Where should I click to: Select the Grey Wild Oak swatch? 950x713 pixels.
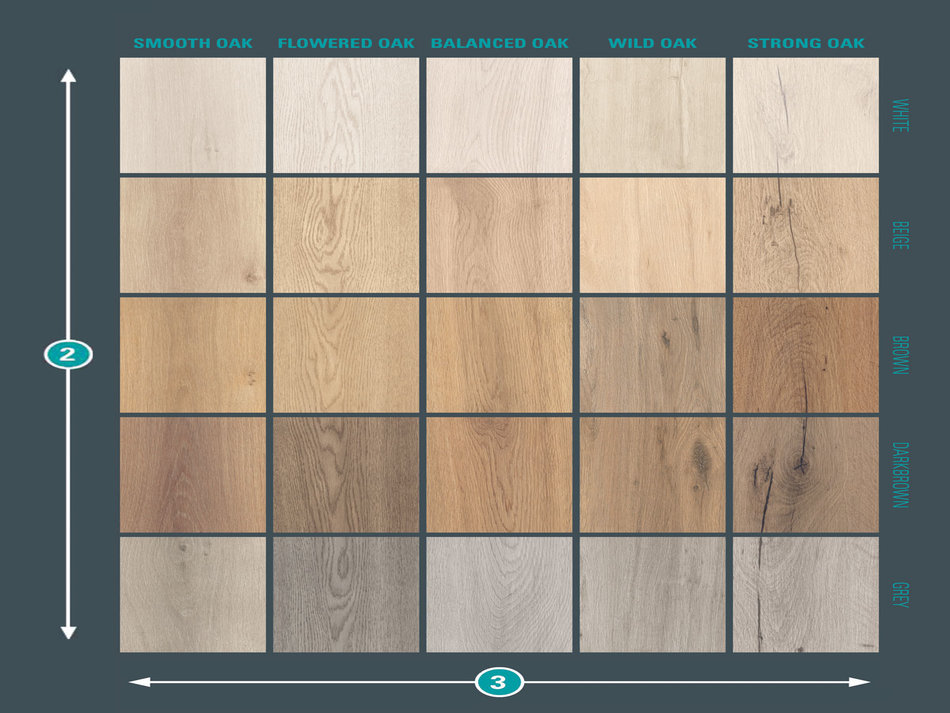click(x=653, y=595)
